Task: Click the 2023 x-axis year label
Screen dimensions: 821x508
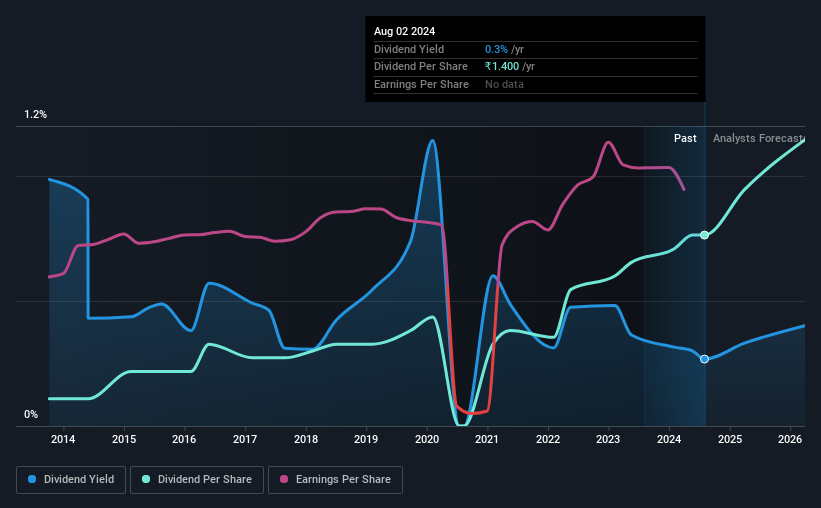Action: (608, 439)
